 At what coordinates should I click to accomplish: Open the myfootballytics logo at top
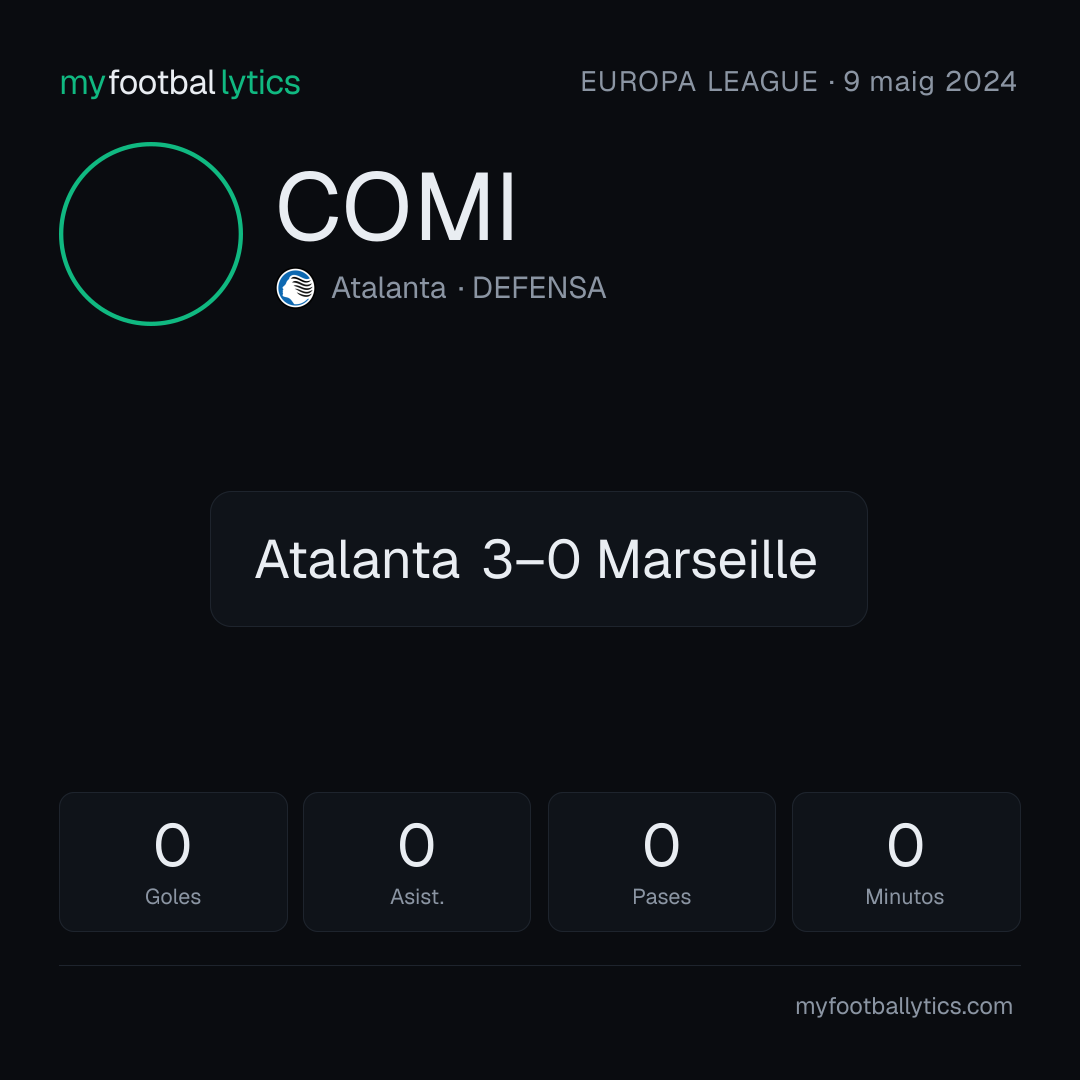coord(180,83)
